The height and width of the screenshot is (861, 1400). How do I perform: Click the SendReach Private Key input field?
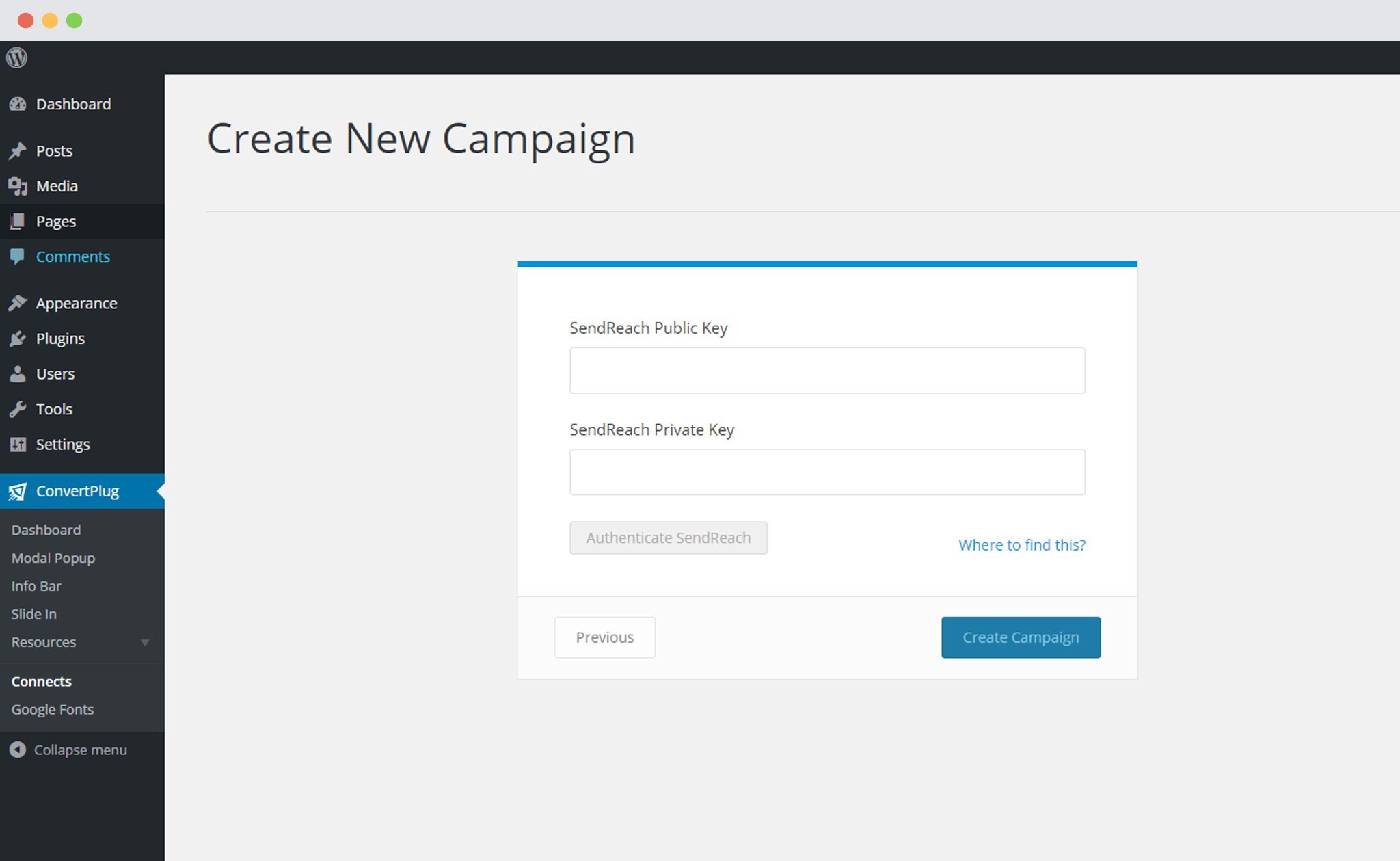[x=827, y=472]
